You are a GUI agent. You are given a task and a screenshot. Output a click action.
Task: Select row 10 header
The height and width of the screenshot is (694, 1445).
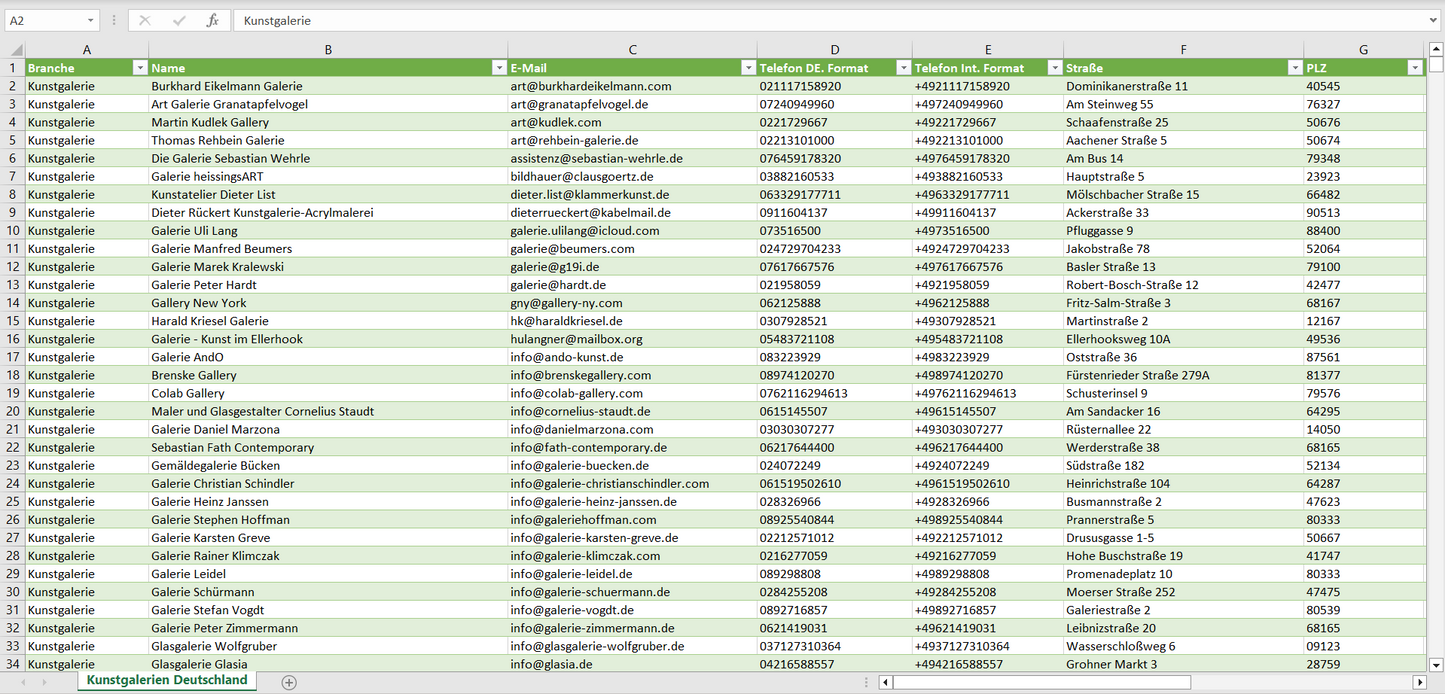tap(13, 230)
